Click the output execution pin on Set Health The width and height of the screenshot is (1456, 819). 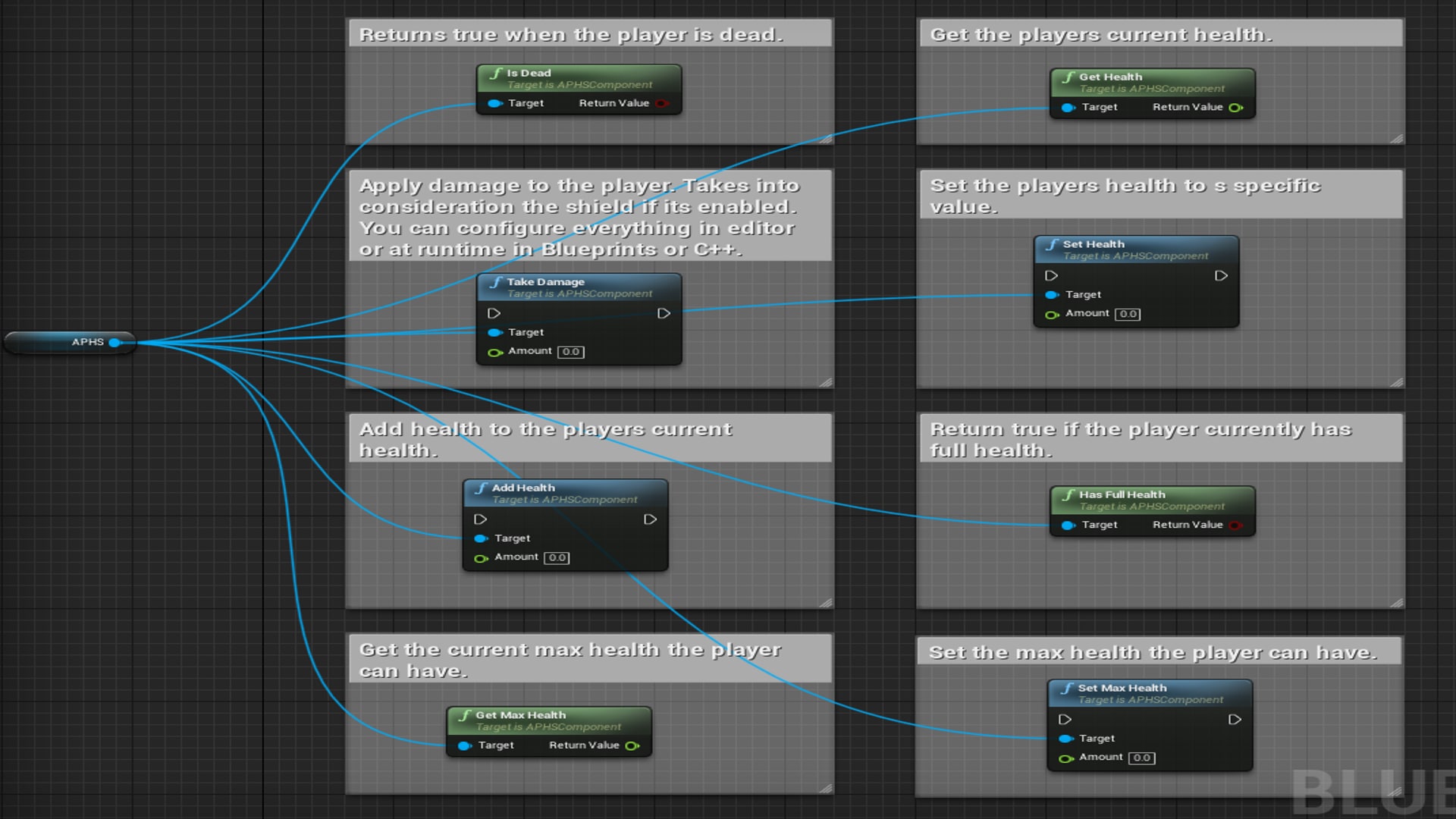[1222, 275]
